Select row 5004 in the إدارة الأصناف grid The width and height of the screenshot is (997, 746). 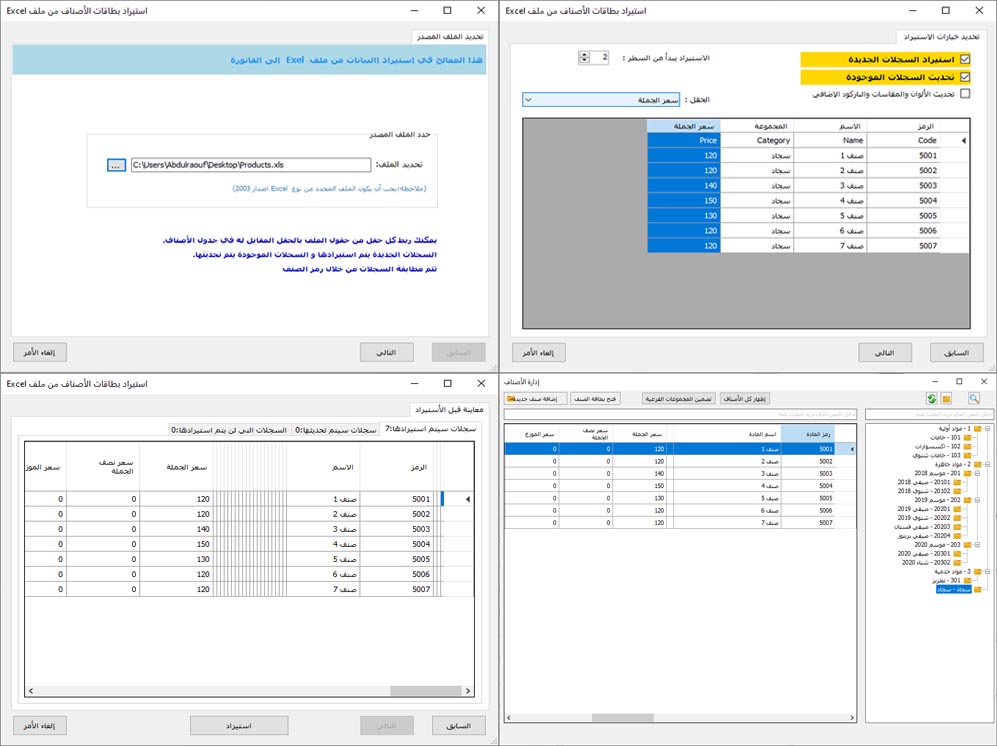click(x=680, y=485)
